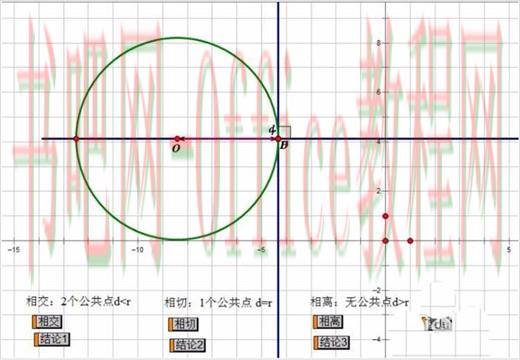
Task: Click the 相切 action button
Action: point(183,324)
